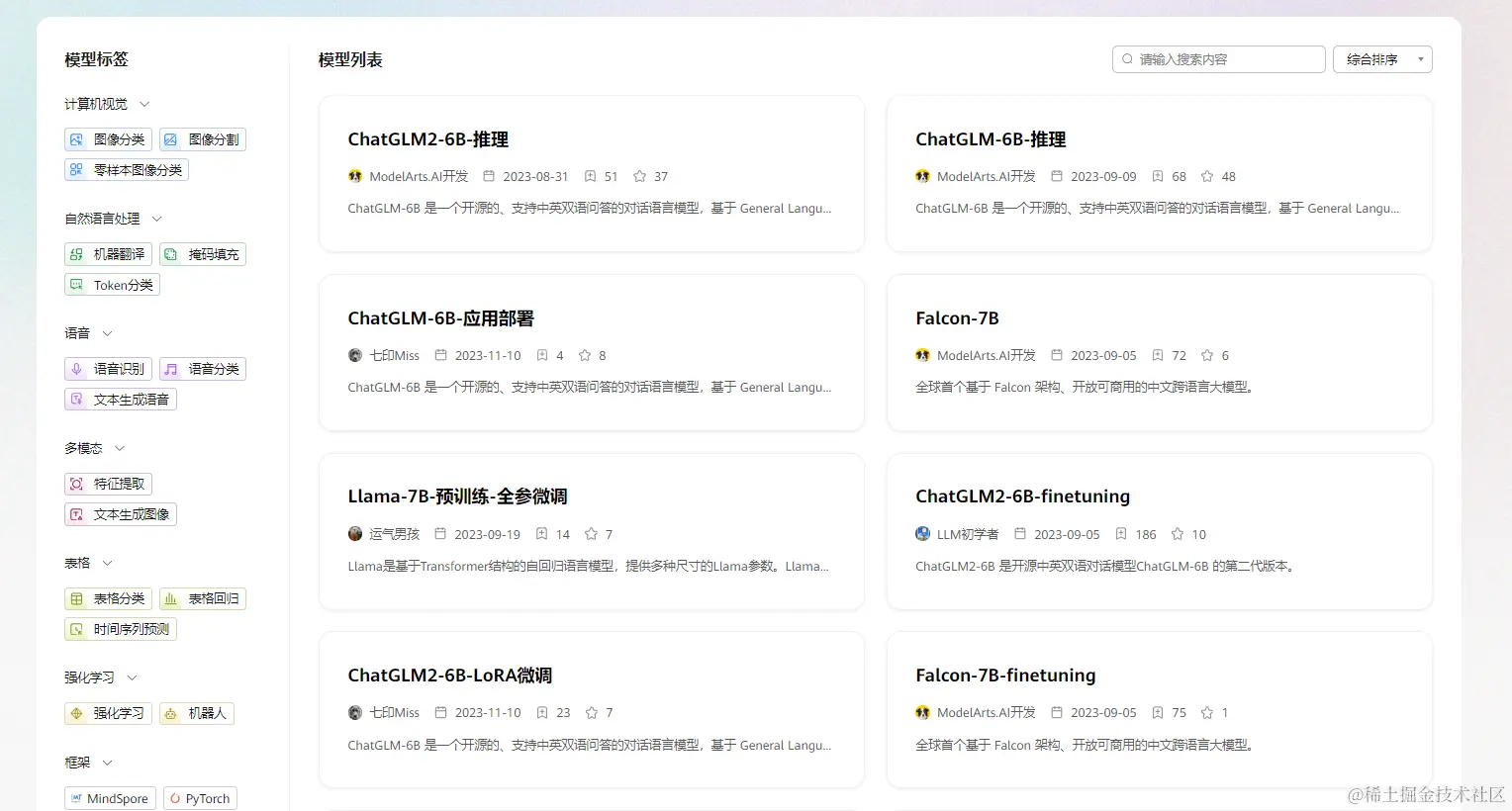The image size is (1512, 811).
Task: Open the ChatGLM2-6B-LoRA微调 model
Action: [x=450, y=676]
